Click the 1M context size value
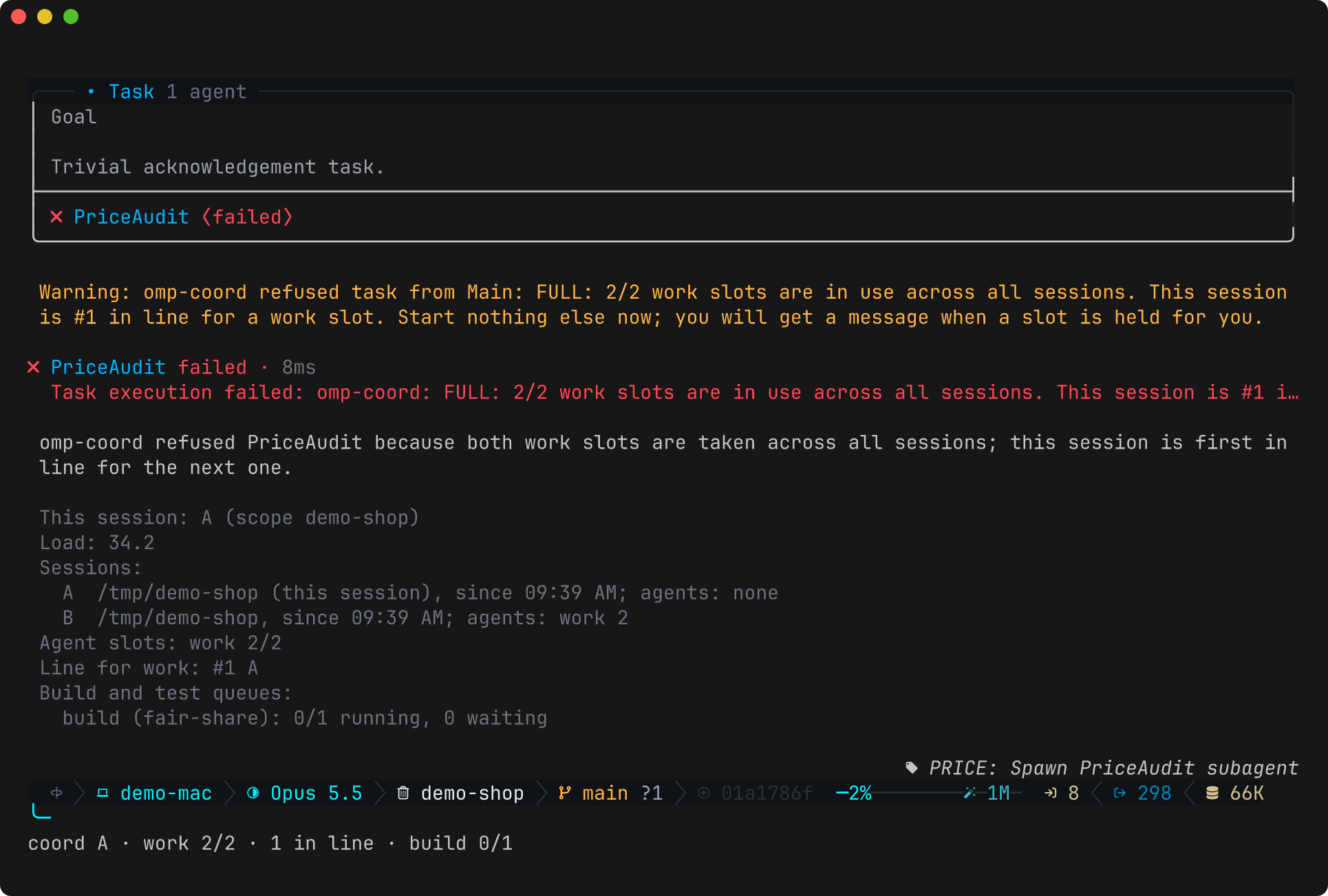 click(998, 793)
